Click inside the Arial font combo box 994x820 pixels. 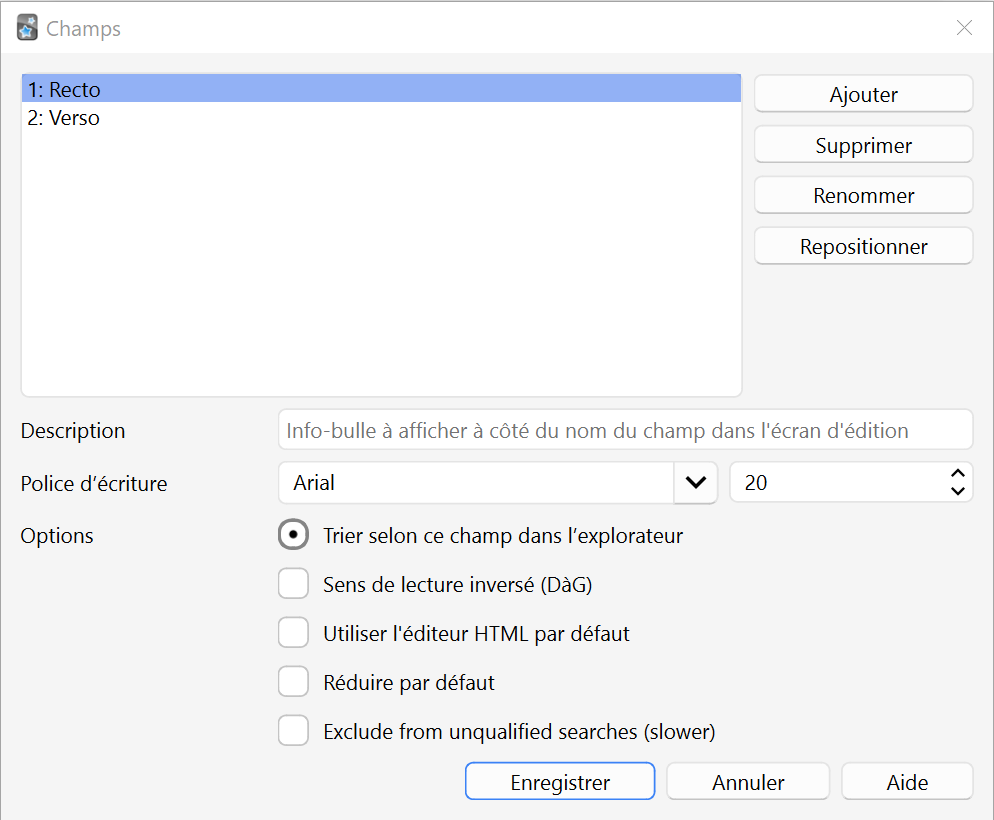pos(476,483)
